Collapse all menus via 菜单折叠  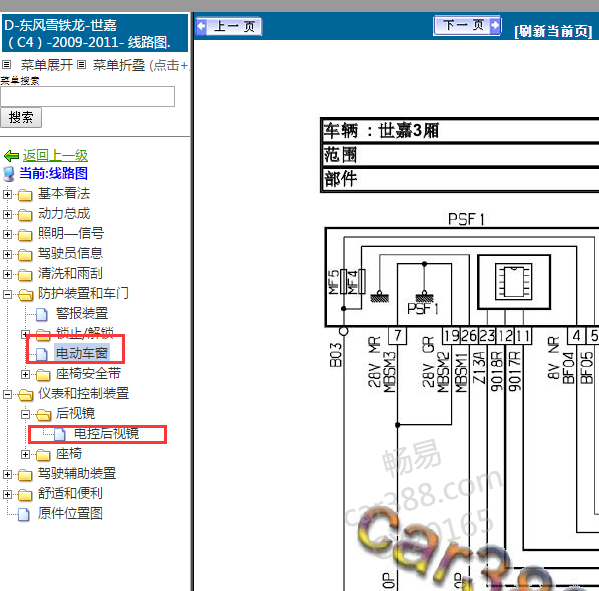pyautogui.click(x=119, y=65)
